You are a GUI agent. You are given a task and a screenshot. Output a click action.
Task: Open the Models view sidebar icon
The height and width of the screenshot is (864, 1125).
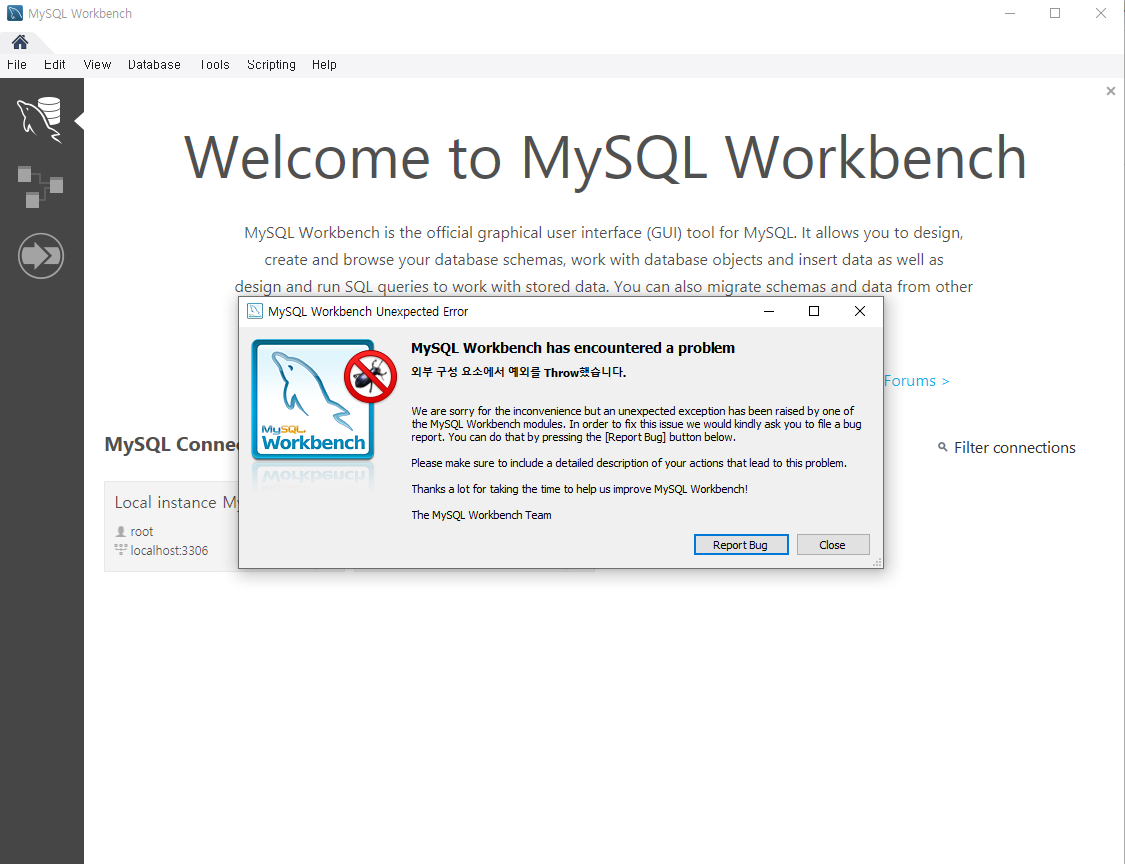tap(40, 187)
